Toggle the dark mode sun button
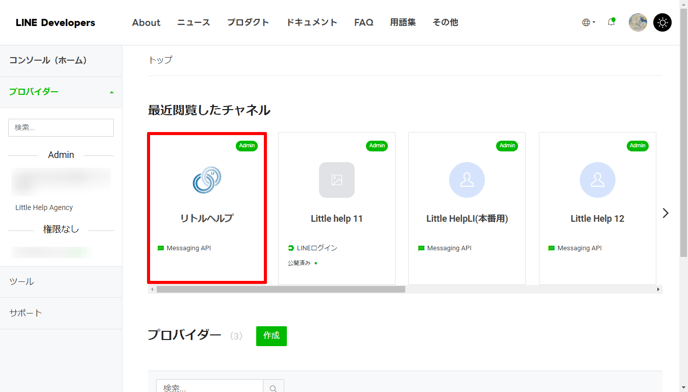The height and width of the screenshot is (392, 688). pos(662,22)
